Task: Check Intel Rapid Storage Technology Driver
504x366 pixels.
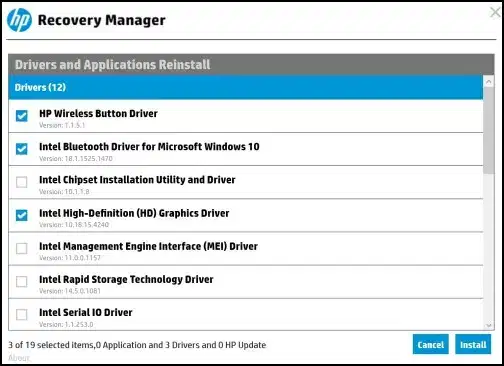Action: tap(22, 281)
